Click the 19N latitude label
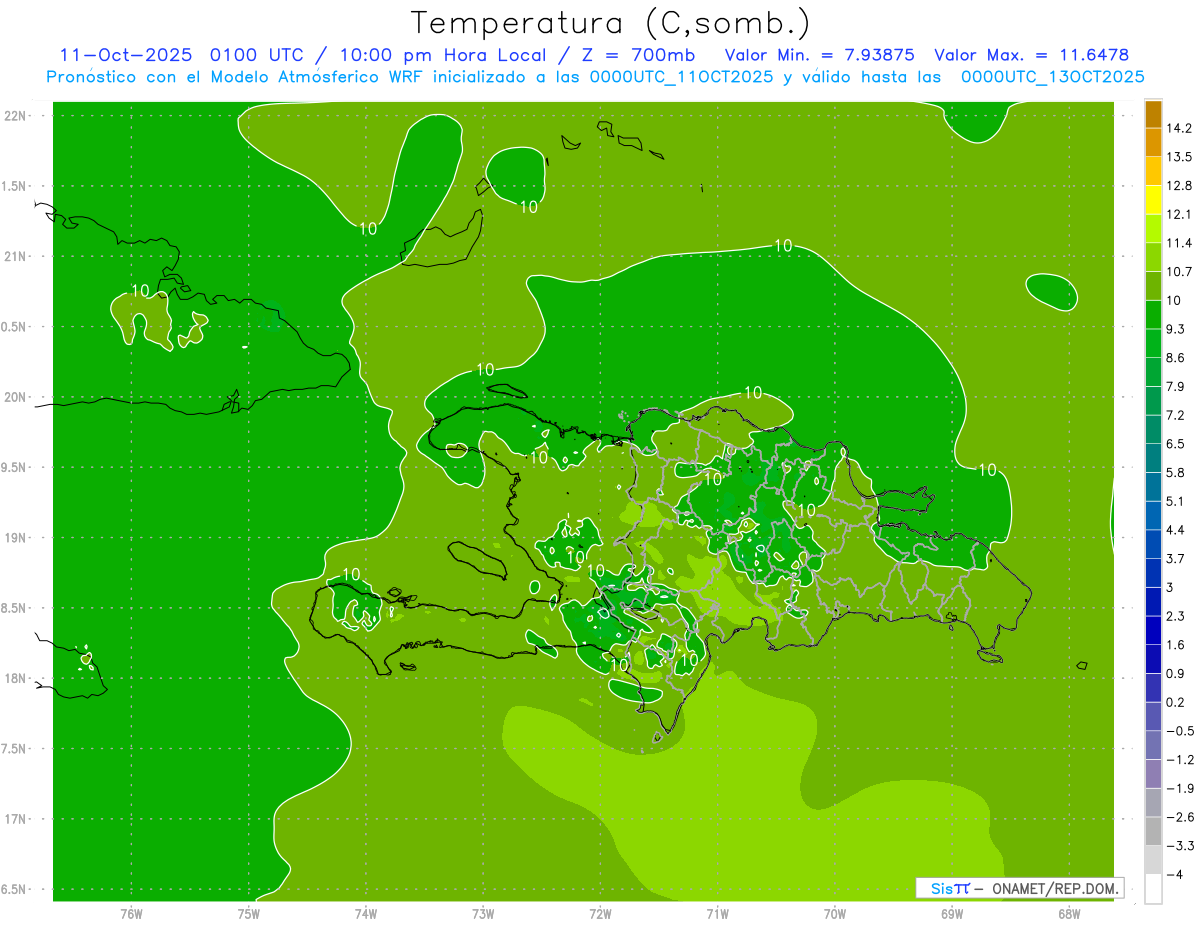This screenshot has height=927, width=1200. (x=16, y=538)
